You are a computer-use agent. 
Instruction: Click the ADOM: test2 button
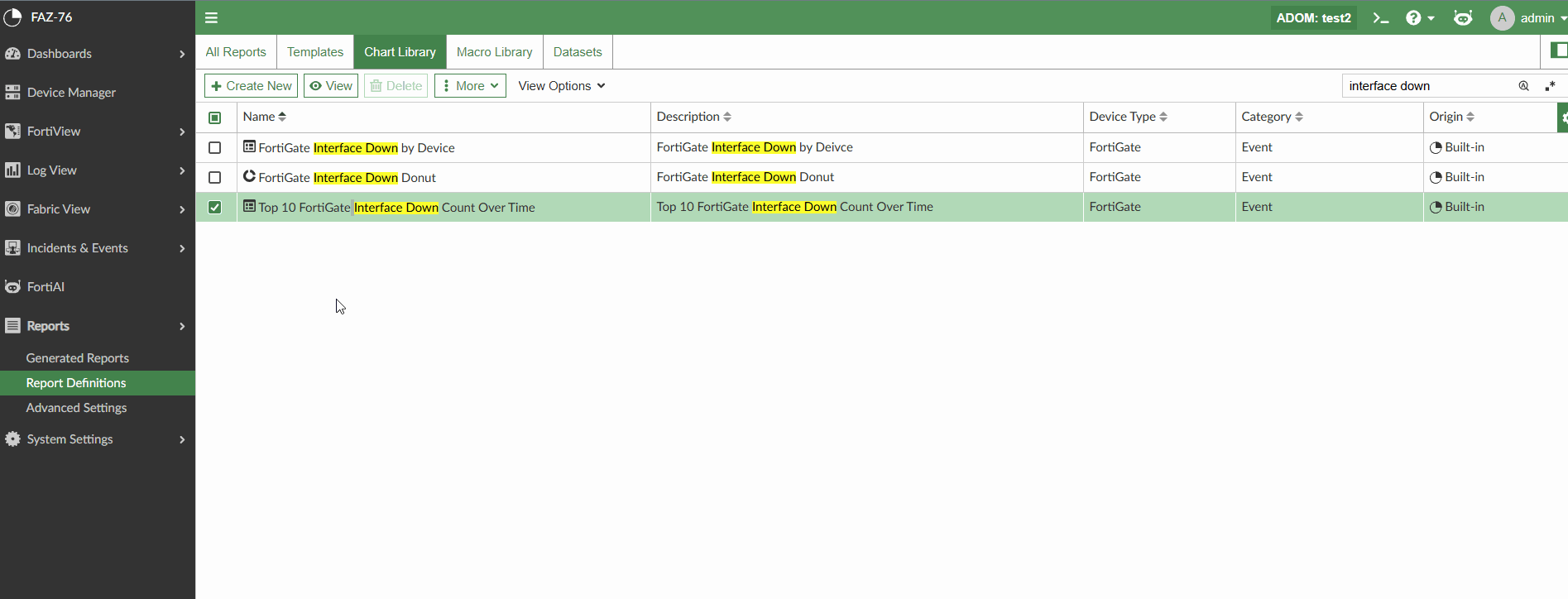(1313, 17)
